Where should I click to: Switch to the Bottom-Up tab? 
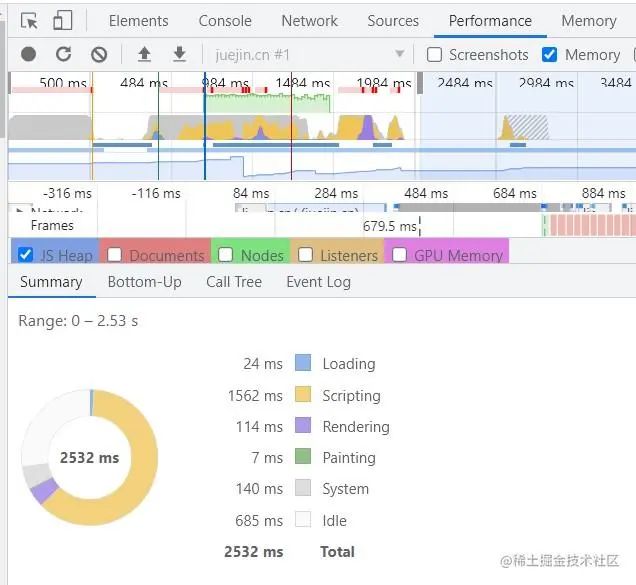pos(144,282)
